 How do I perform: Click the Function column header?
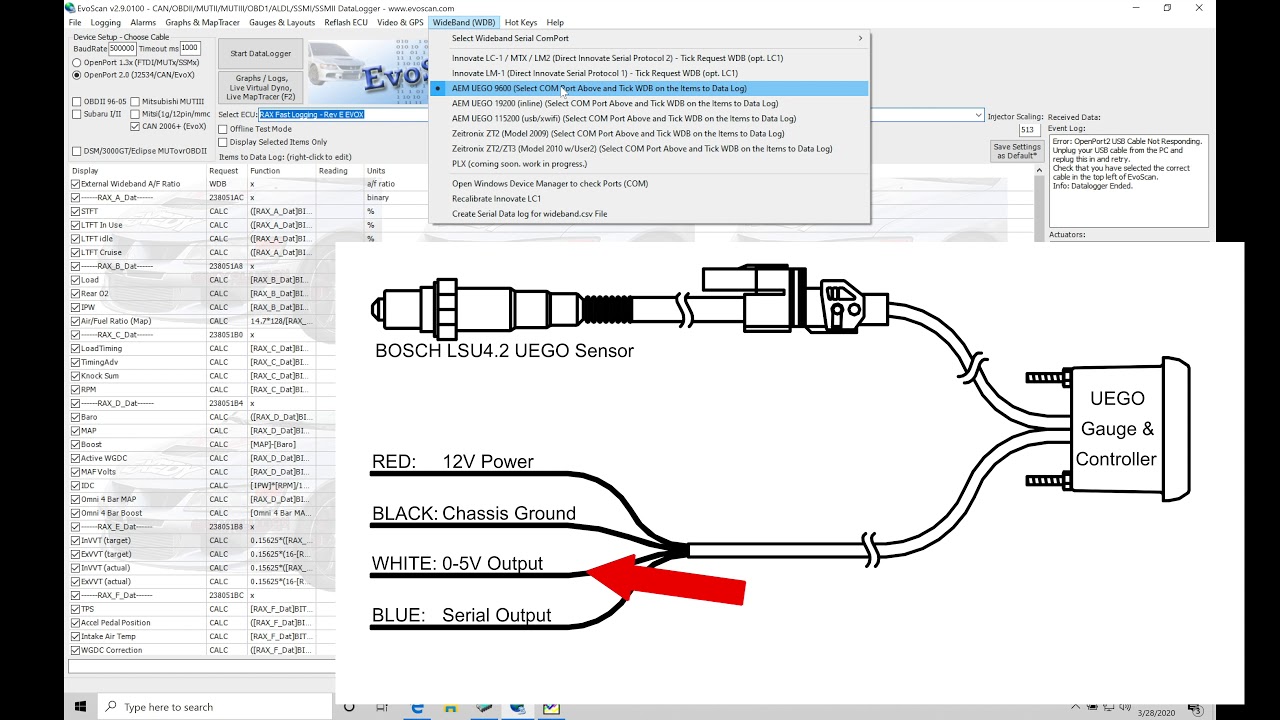click(282, 171)
